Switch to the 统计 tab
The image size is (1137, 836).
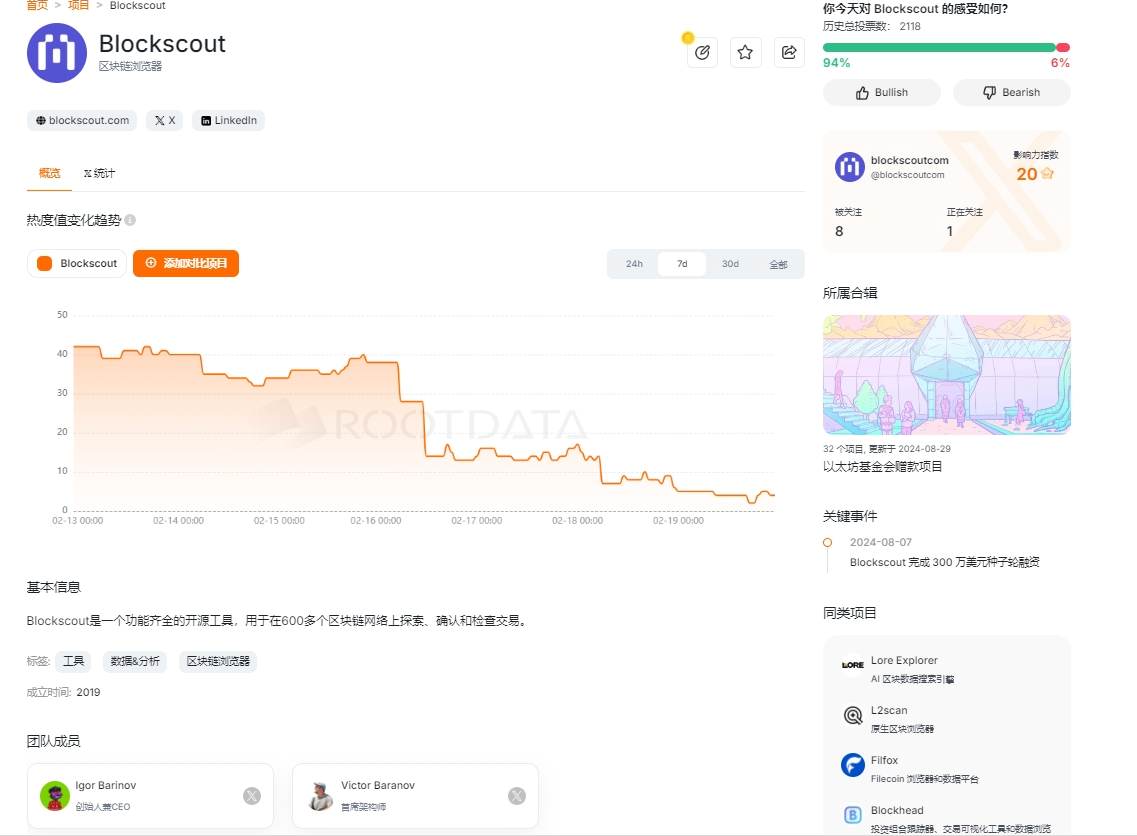(x=99, y=173)
